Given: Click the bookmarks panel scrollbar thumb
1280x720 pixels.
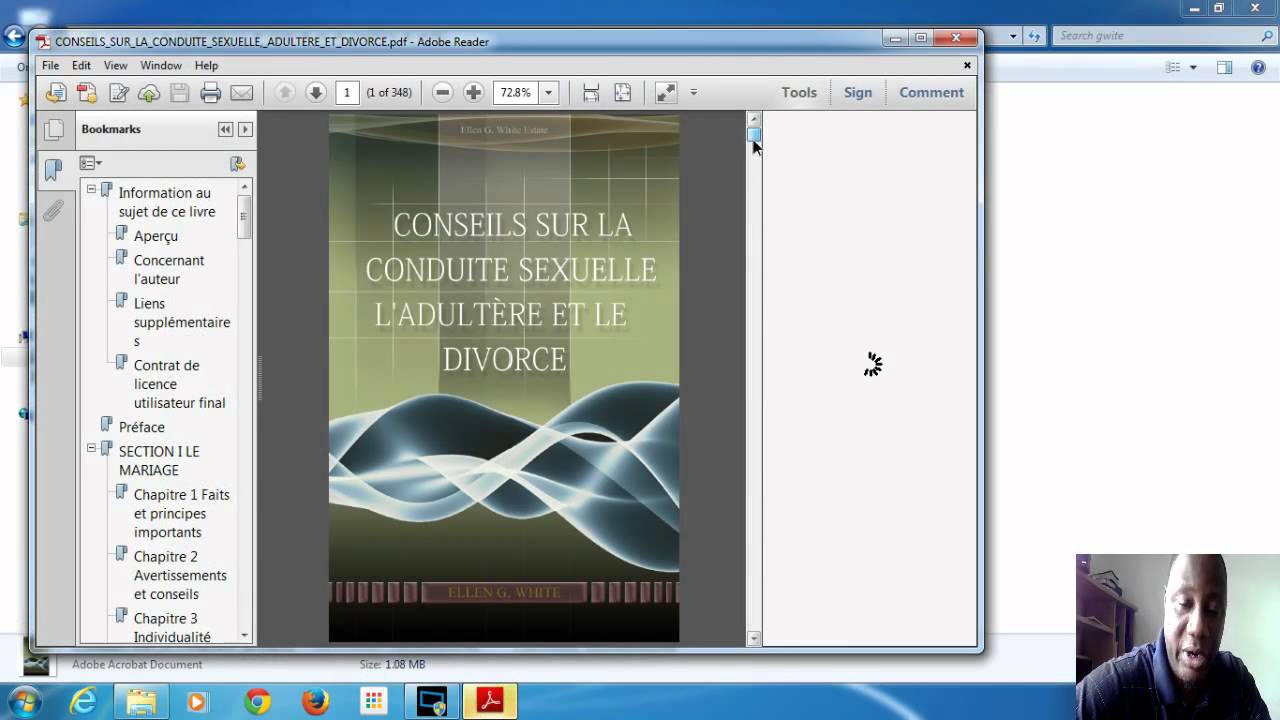Looking at the screenshot, I should coord(244,216).
